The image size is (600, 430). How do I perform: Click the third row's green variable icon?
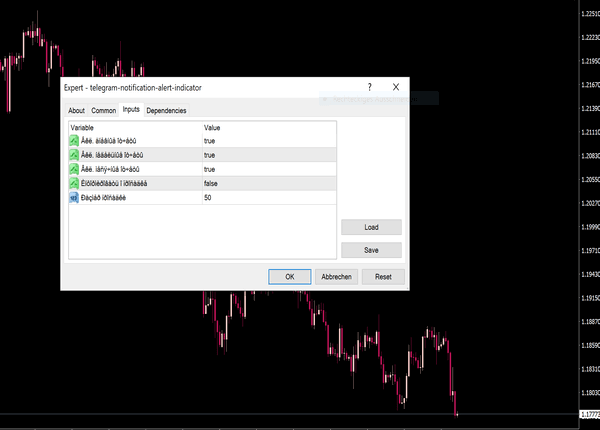74,169
